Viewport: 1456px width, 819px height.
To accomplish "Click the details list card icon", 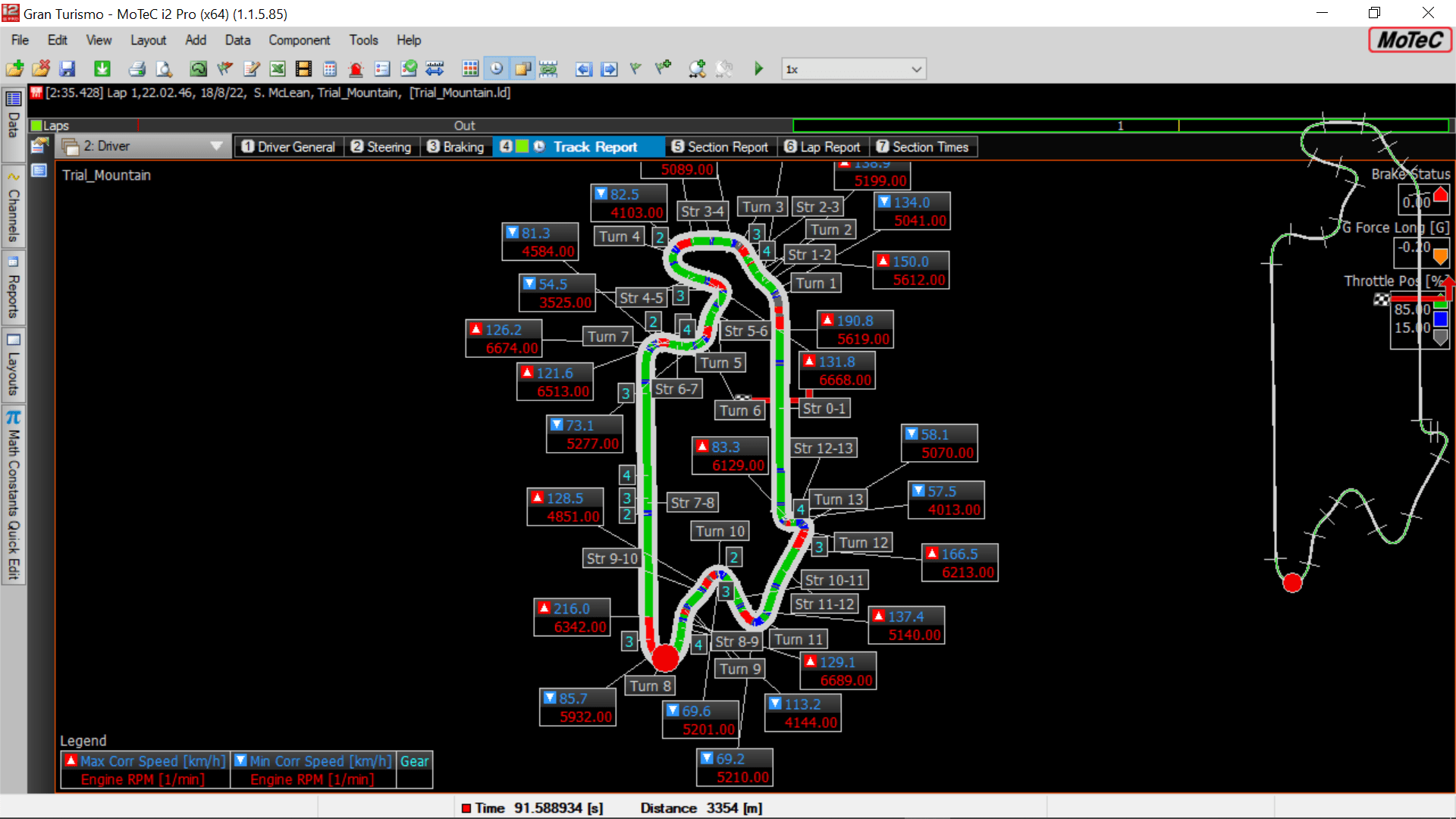I will coord(382,69).
